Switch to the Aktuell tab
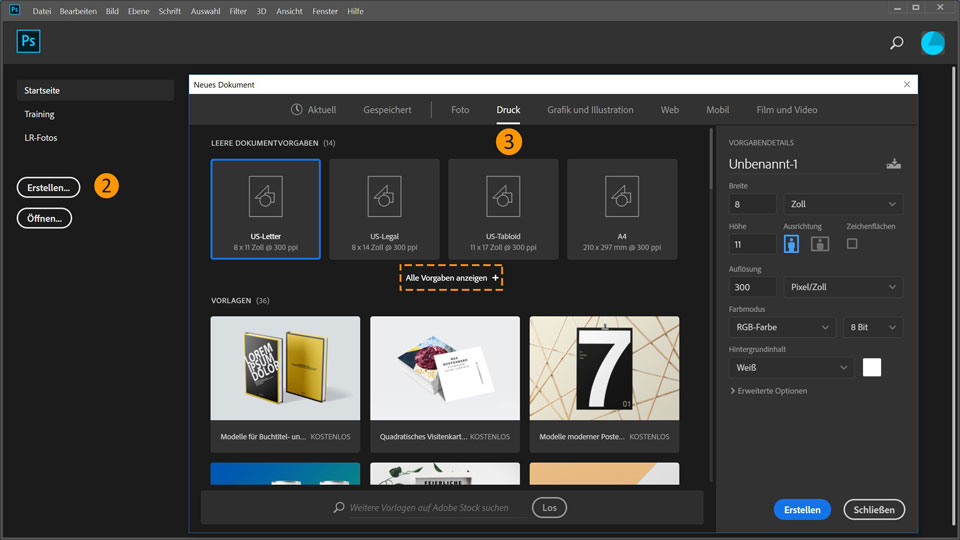The image size is (960, 540). (x=313, y=110)
